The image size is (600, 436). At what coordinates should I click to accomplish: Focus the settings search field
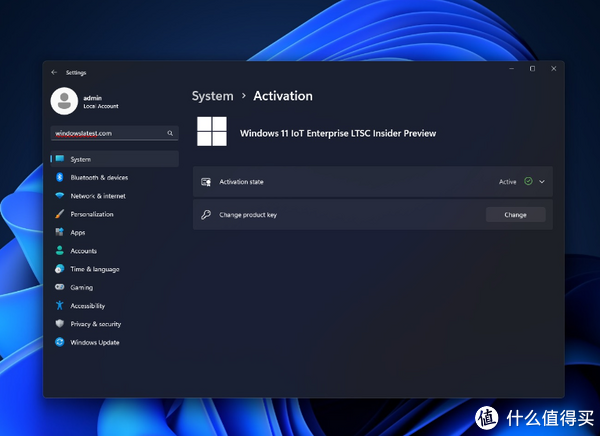pos(114,133)
